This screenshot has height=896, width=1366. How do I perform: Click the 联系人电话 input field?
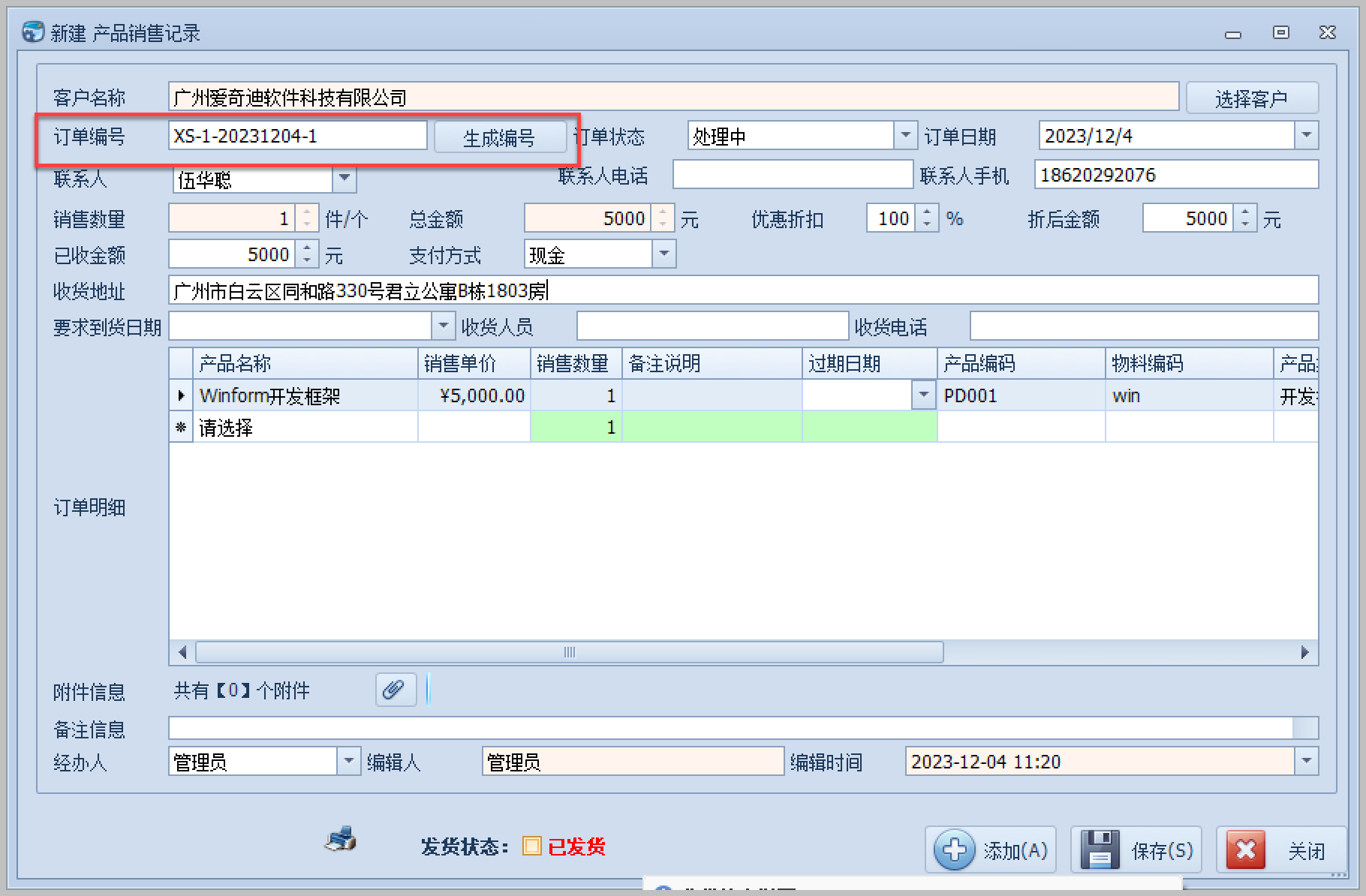pyautogui.click(x=793, y=175)
